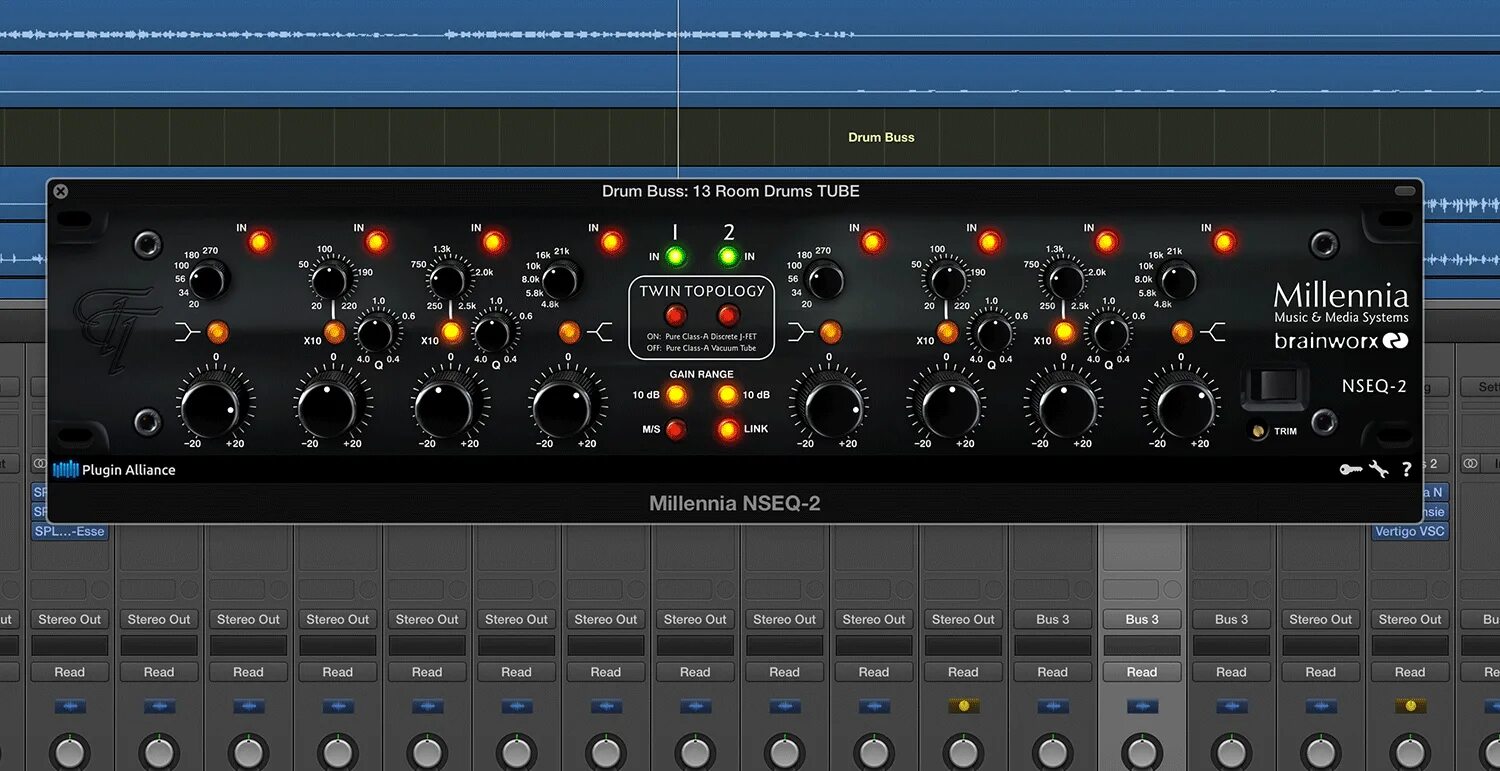
Task: Open Read automation menu on highlighted strip
Action: click(x=1142, y=672)
